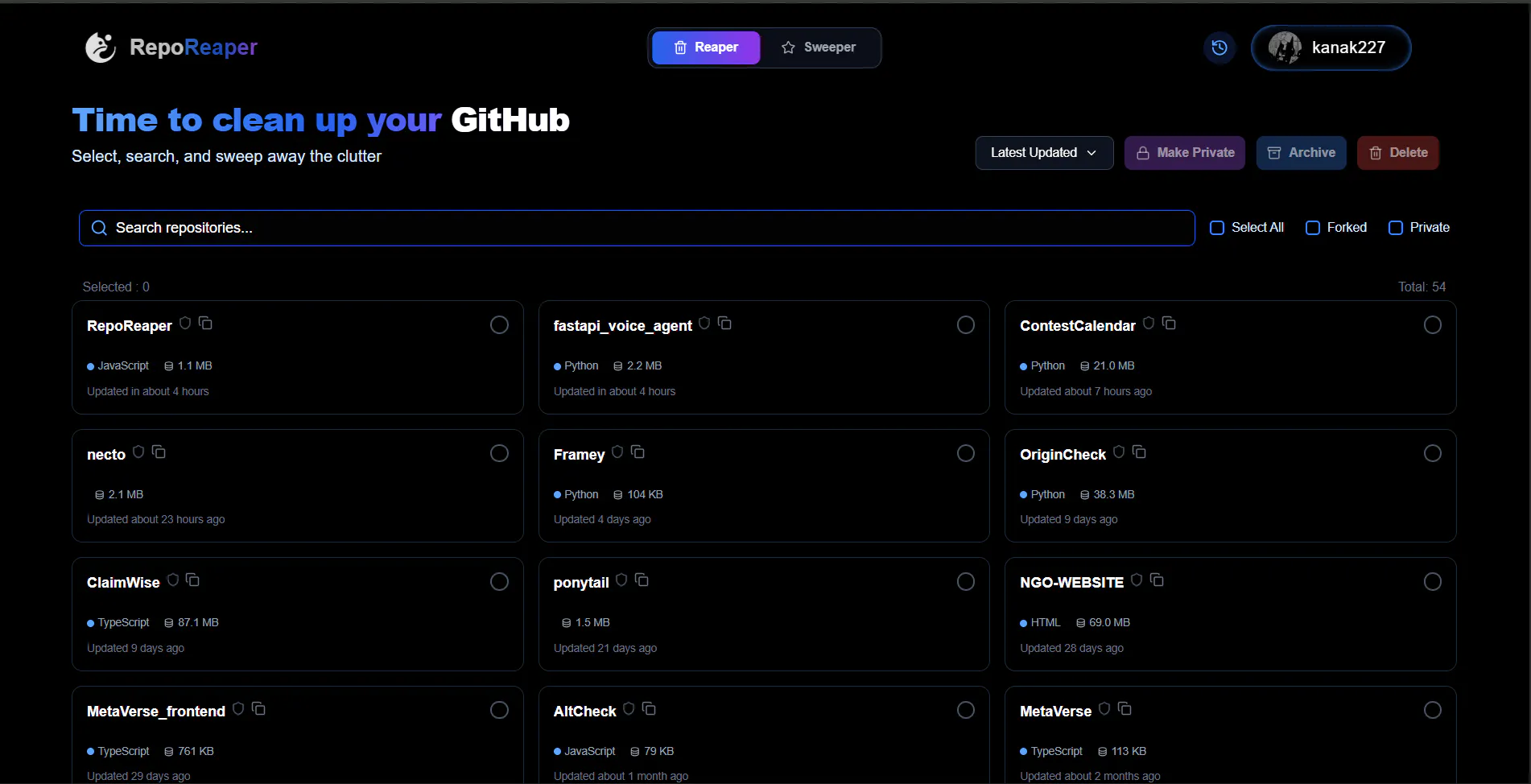
Task: Copy icon next to ponytail
Action: coord(642,580)
